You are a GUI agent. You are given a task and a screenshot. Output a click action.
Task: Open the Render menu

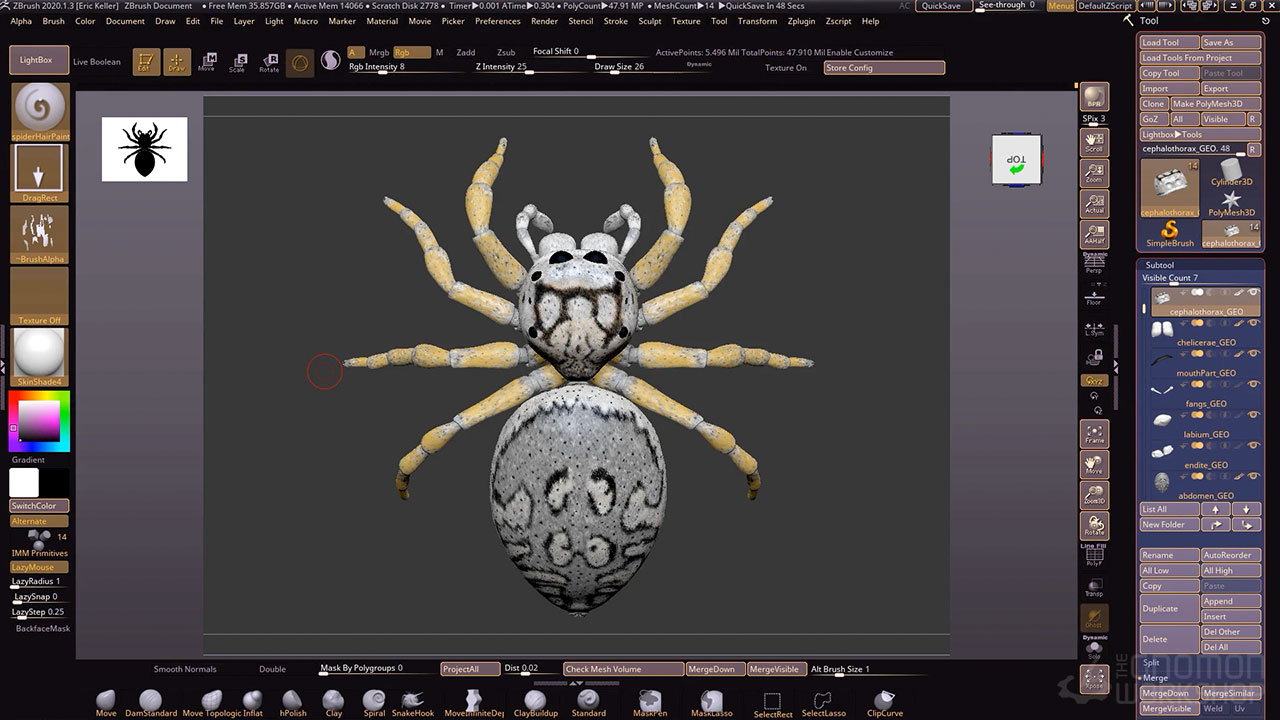[545, 21]
